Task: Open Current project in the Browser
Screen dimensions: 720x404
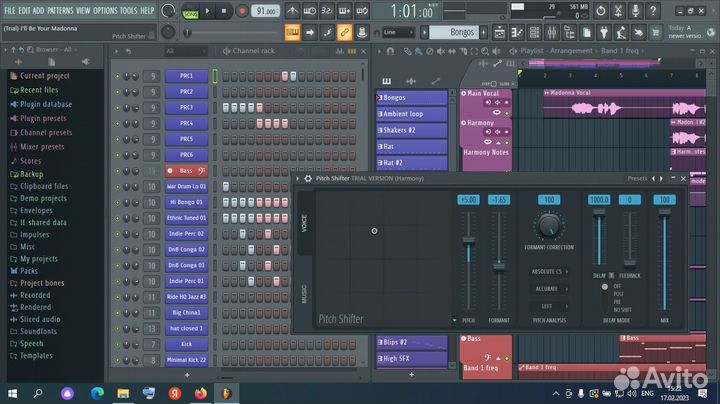Action: pos(40,76)
